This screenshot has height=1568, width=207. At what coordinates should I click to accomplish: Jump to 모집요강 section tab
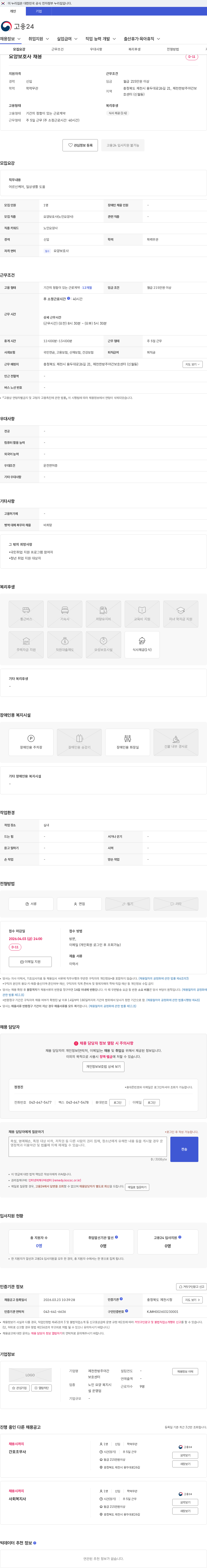pyautogui.click(x=19, y=49)
